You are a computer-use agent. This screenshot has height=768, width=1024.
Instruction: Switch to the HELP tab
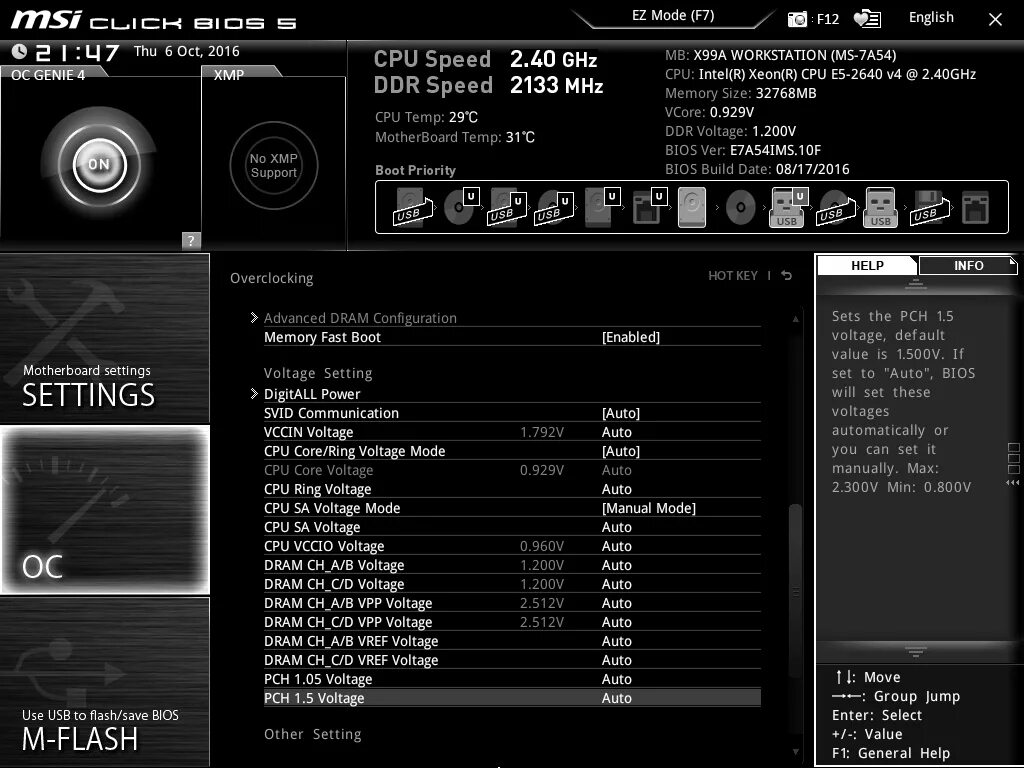[x=867, y=265]
